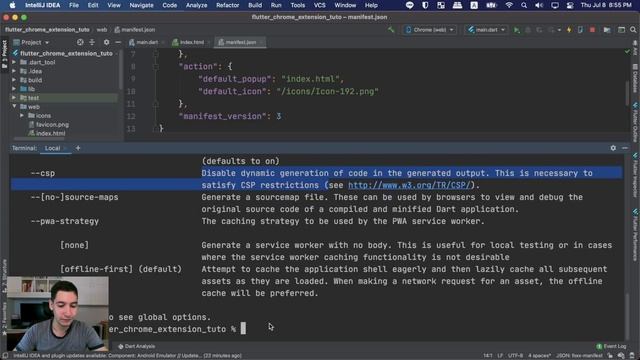Open Chrome (web) device dropdown
Screen dimensions: 640x360
click(429, 30)
